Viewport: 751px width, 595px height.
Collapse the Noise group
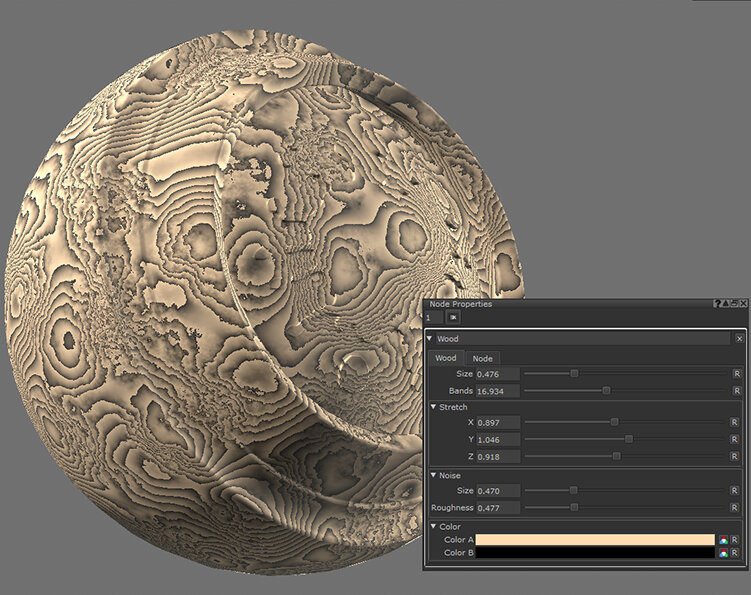point(433,475)
